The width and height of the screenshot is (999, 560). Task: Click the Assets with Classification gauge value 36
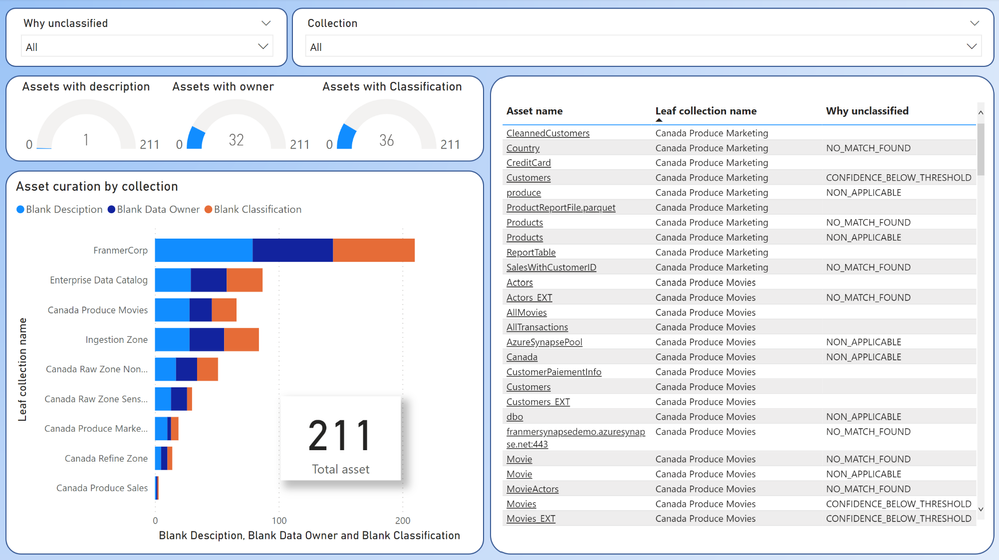click(x=387, y=140)
